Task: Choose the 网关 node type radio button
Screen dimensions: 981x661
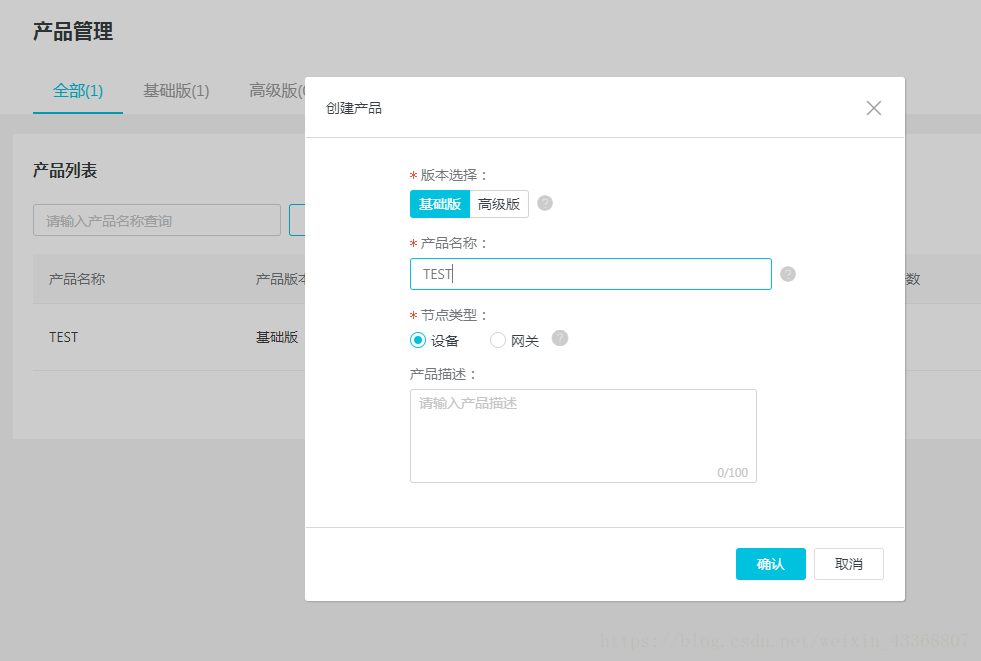Action: (x=498, y=340)
